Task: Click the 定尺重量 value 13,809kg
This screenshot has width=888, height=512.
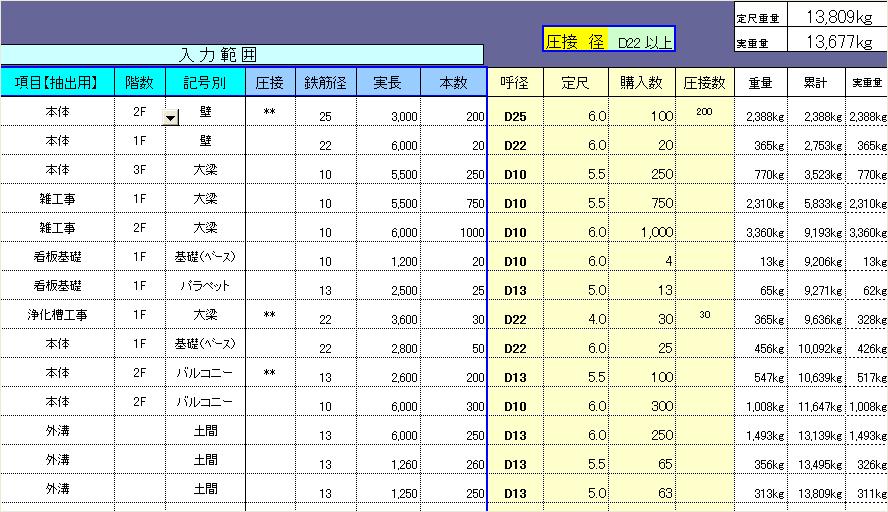Action: (837, 16)
